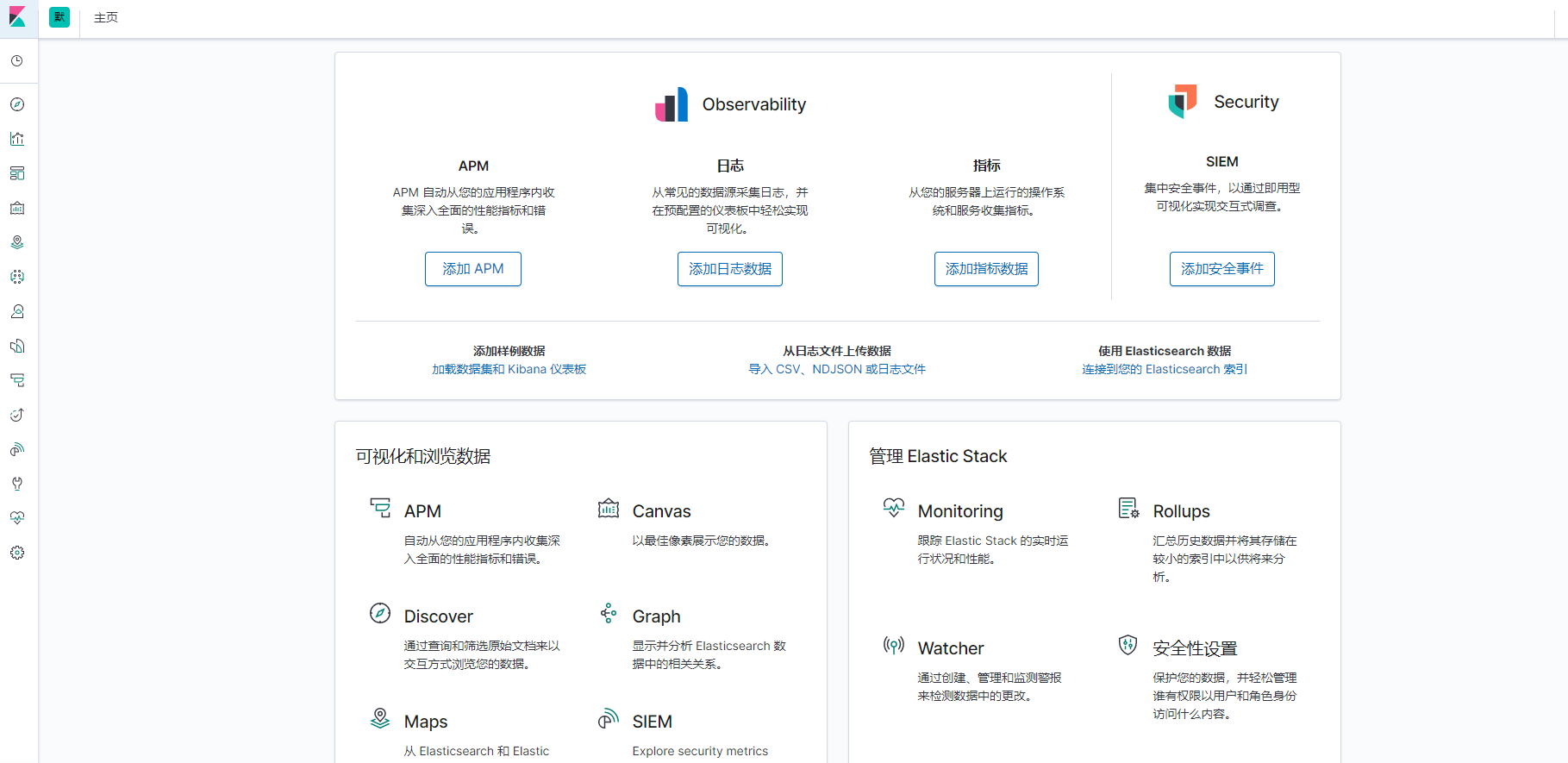Open Metrics from the sidebar icon
The height and width of the screenshot is (763, 1568).
[x=17, y=311]
